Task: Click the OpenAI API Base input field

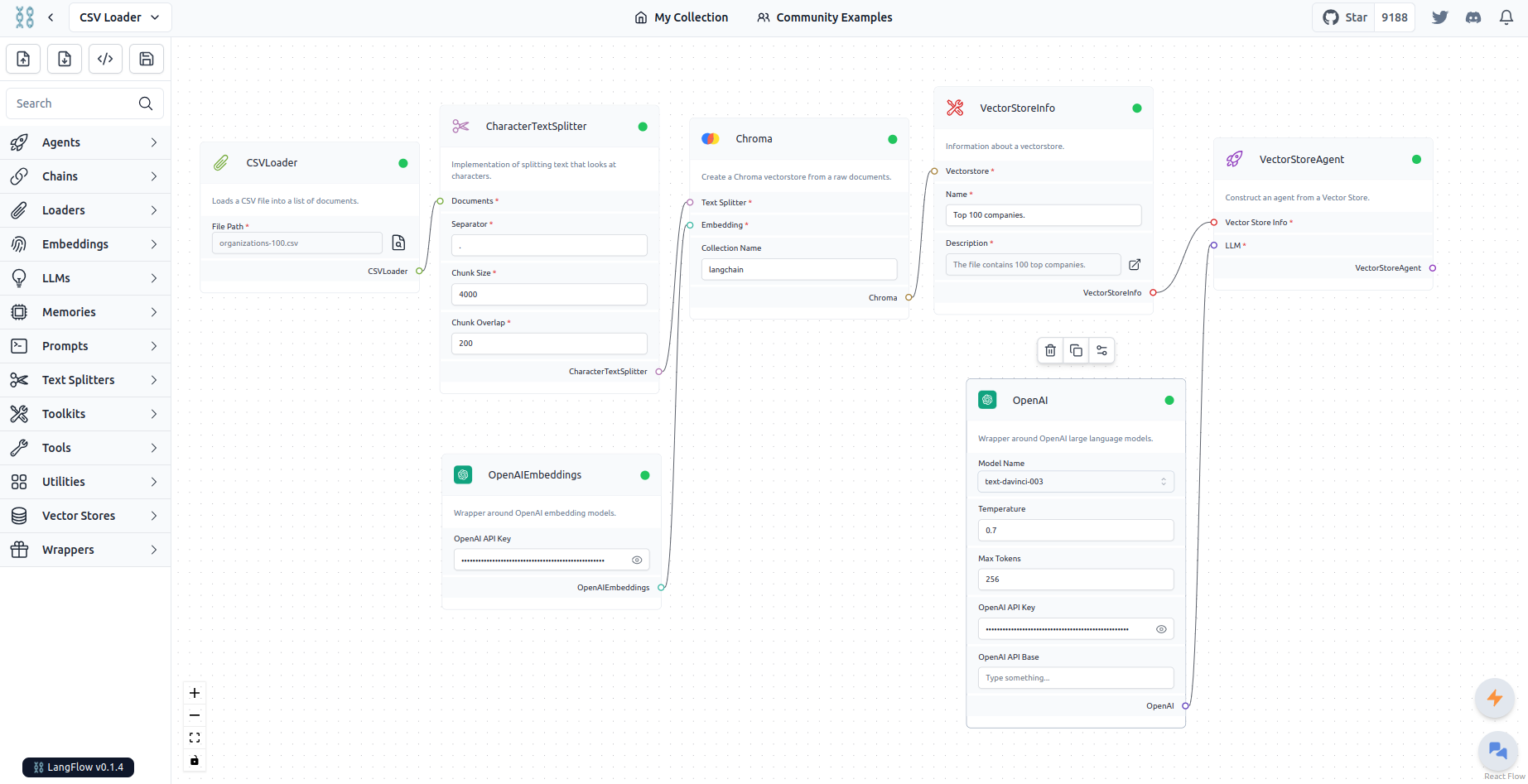Action: (1076, 678)
